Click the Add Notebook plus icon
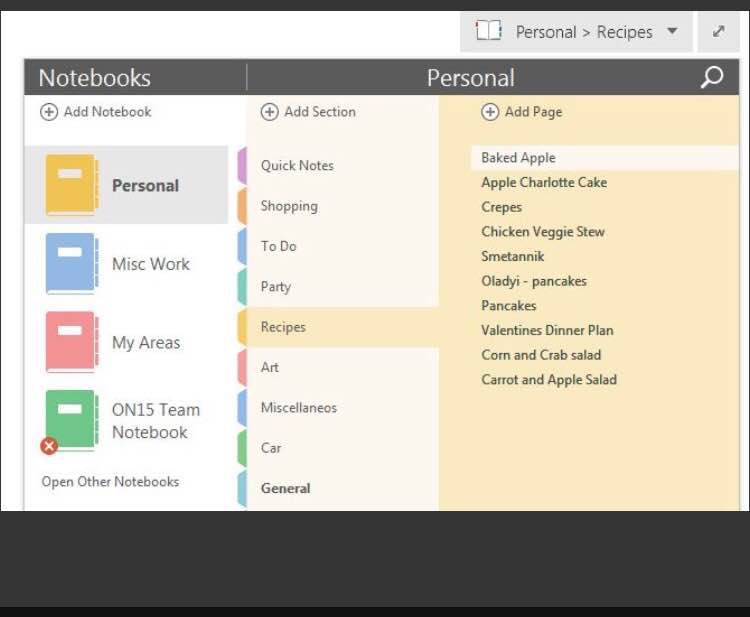 (x=49, y=112)
